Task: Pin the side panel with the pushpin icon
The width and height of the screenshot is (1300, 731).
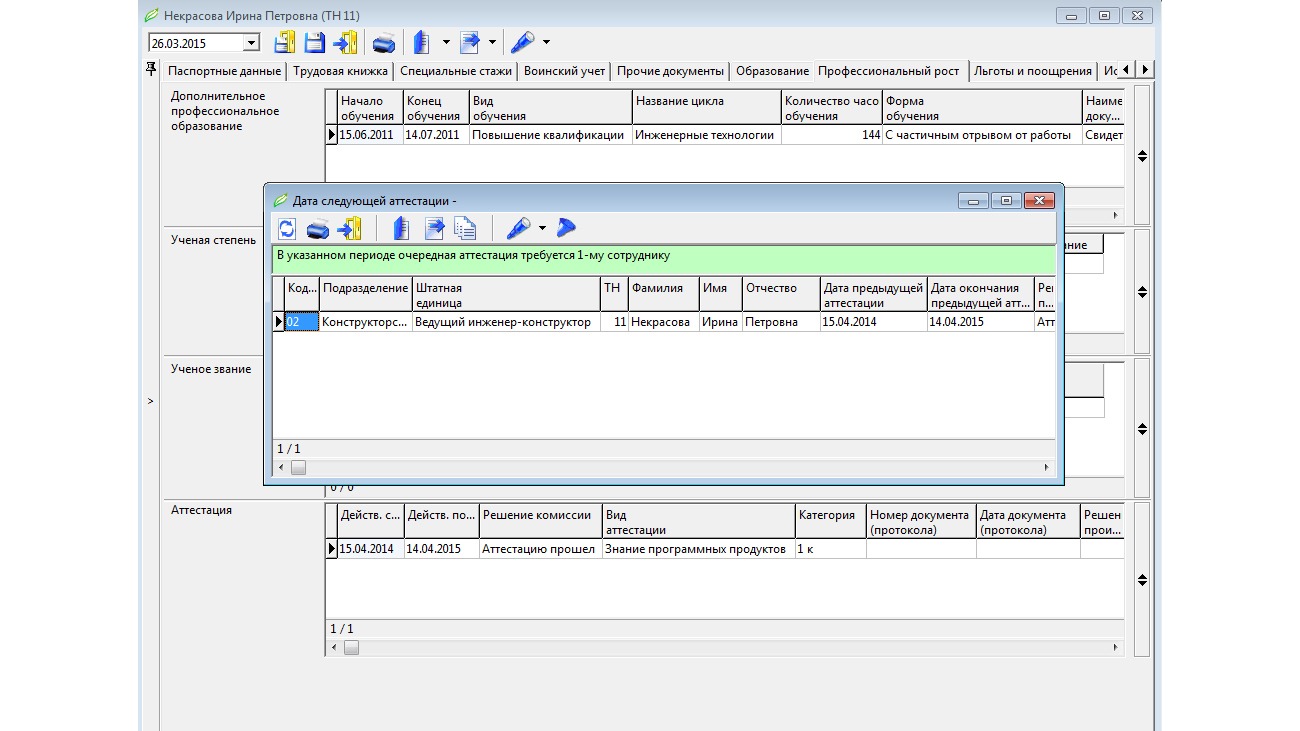Action: [152, 69]
